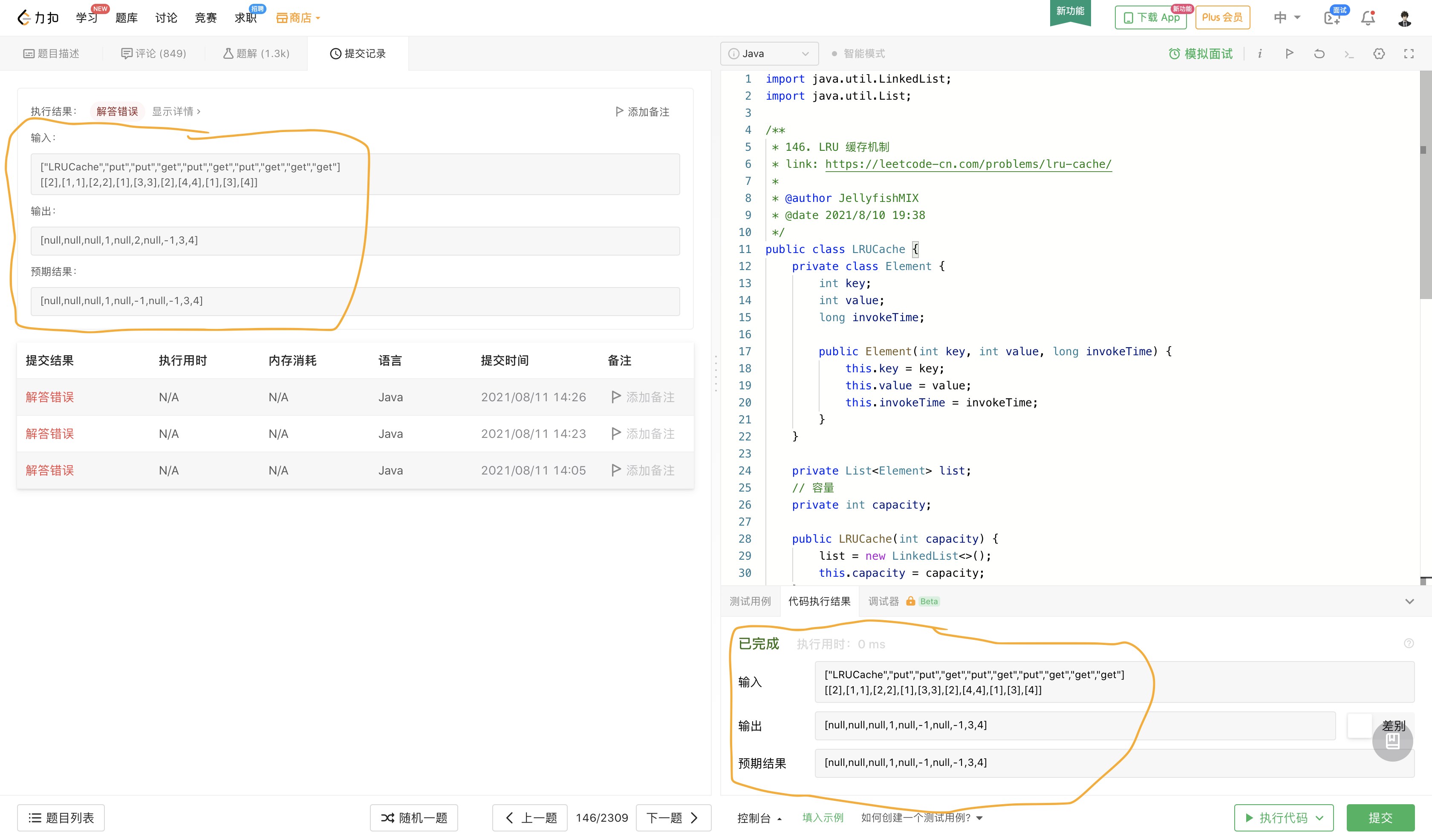Go to 下一题 next problem
This screenshot has height=840, width=1432.
pyautogui.click(x=673, y=818)
